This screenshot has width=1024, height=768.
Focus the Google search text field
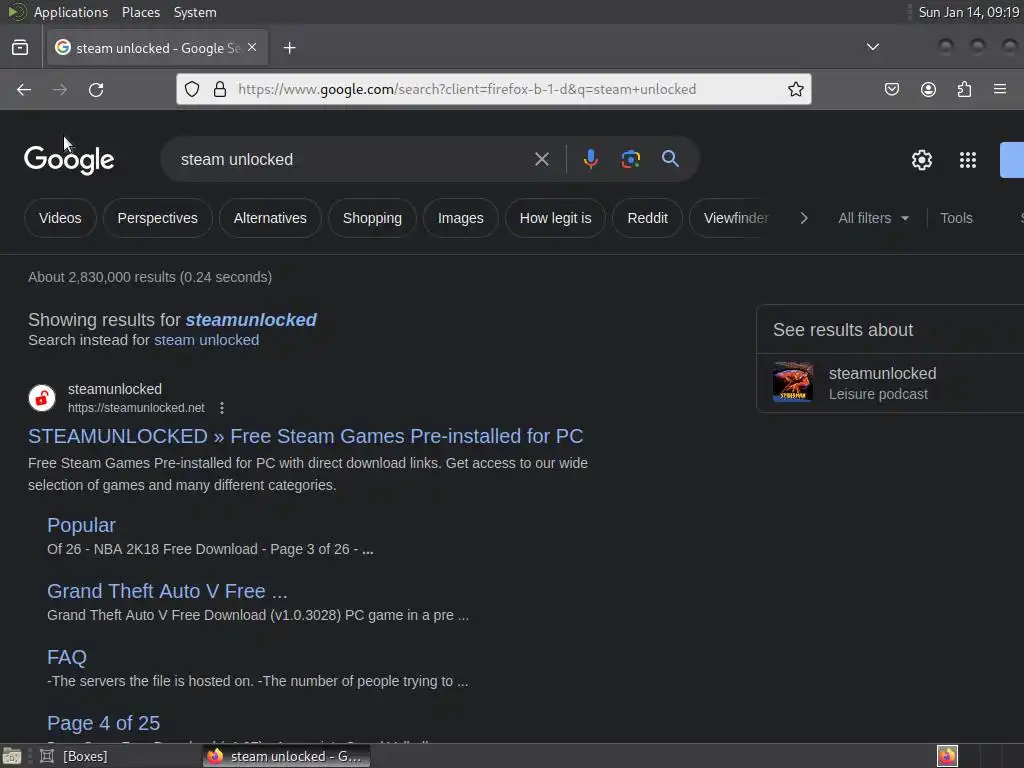[x=351, y=159]
